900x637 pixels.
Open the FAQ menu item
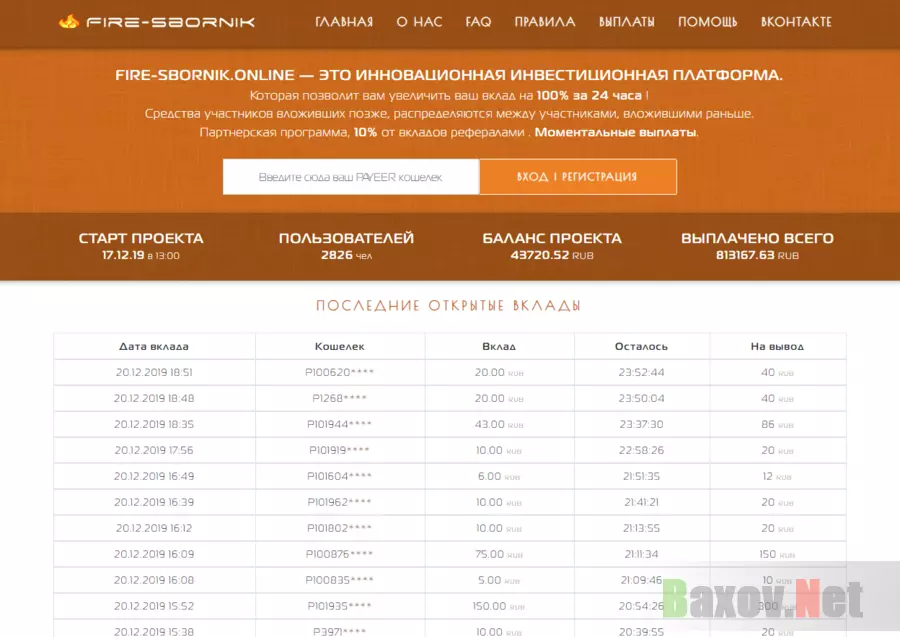[x=478, y=22]
